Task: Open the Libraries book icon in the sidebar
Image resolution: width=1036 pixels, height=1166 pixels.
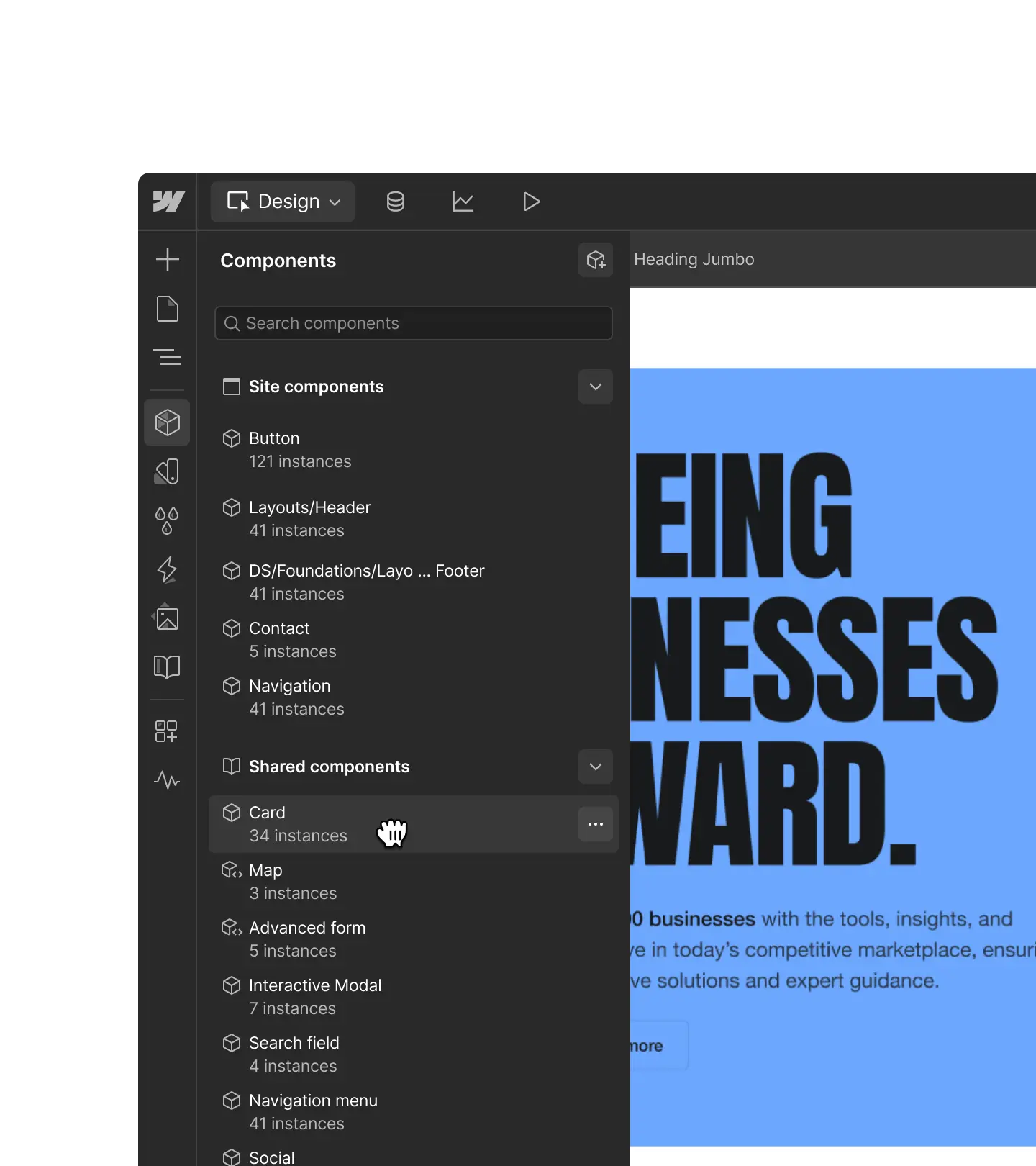Action: 167,666
